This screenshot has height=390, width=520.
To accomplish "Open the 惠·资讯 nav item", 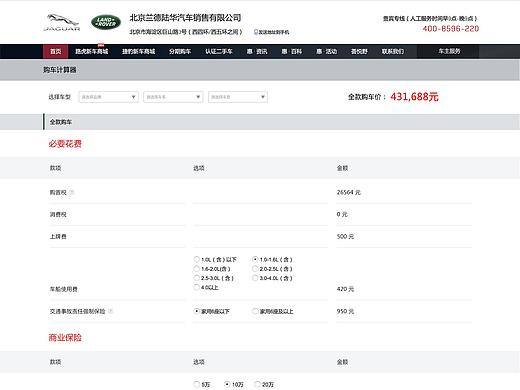I will [257, 51].
